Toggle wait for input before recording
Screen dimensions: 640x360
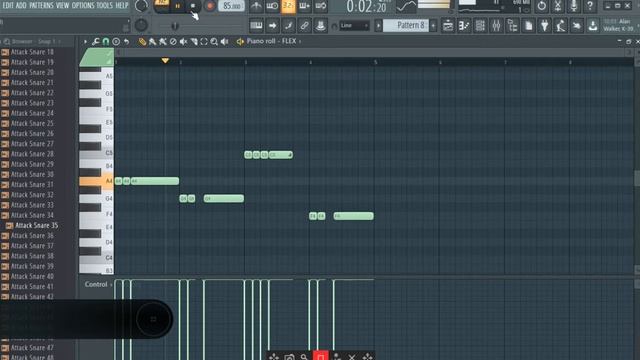point(272,6)
